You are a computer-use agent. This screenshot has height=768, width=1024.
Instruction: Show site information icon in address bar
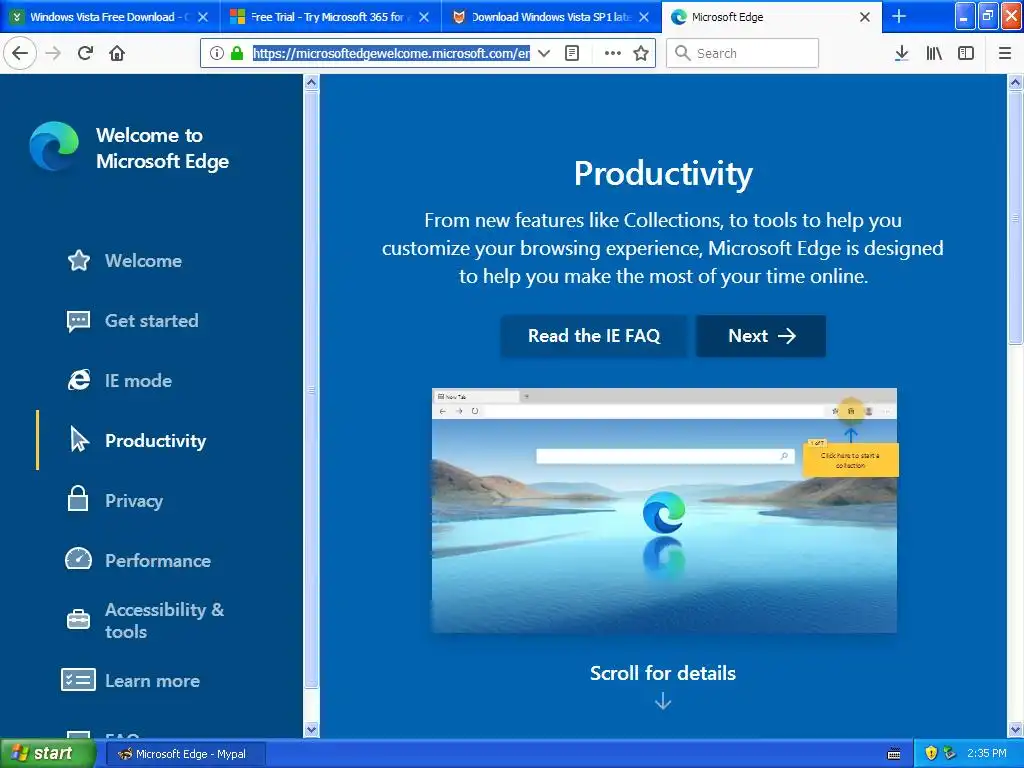coord(217,53)
